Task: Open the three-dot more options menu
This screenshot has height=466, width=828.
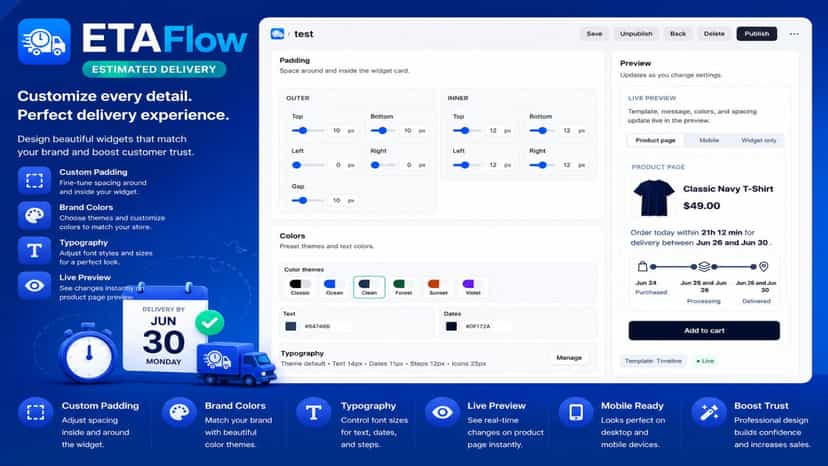Action: [x=794, y=34]
